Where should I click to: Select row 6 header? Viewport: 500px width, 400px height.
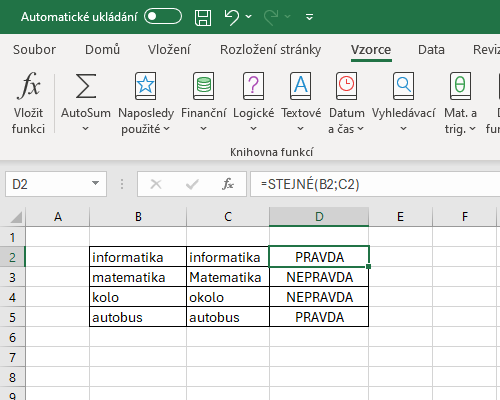(12, 337)
